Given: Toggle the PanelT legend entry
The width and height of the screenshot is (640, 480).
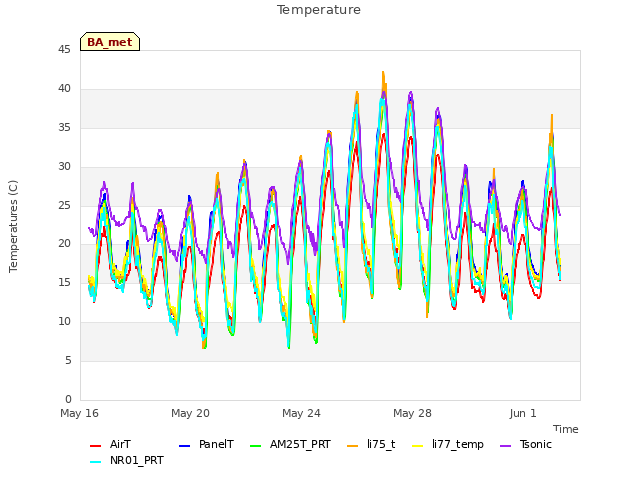Looking at the screenshot, I should 216,444.
